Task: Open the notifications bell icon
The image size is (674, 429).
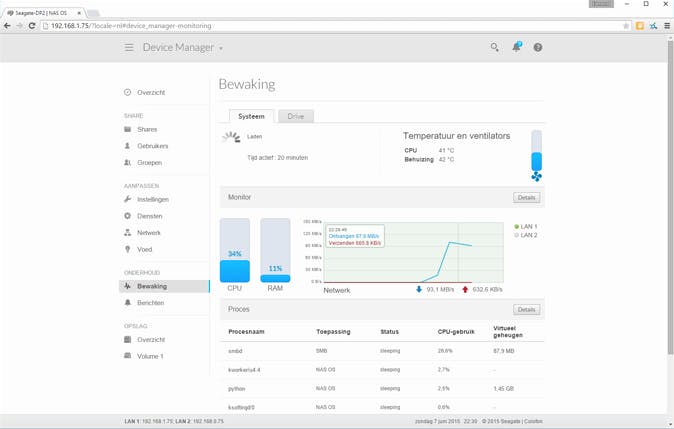Action: [x=517, y=47]
